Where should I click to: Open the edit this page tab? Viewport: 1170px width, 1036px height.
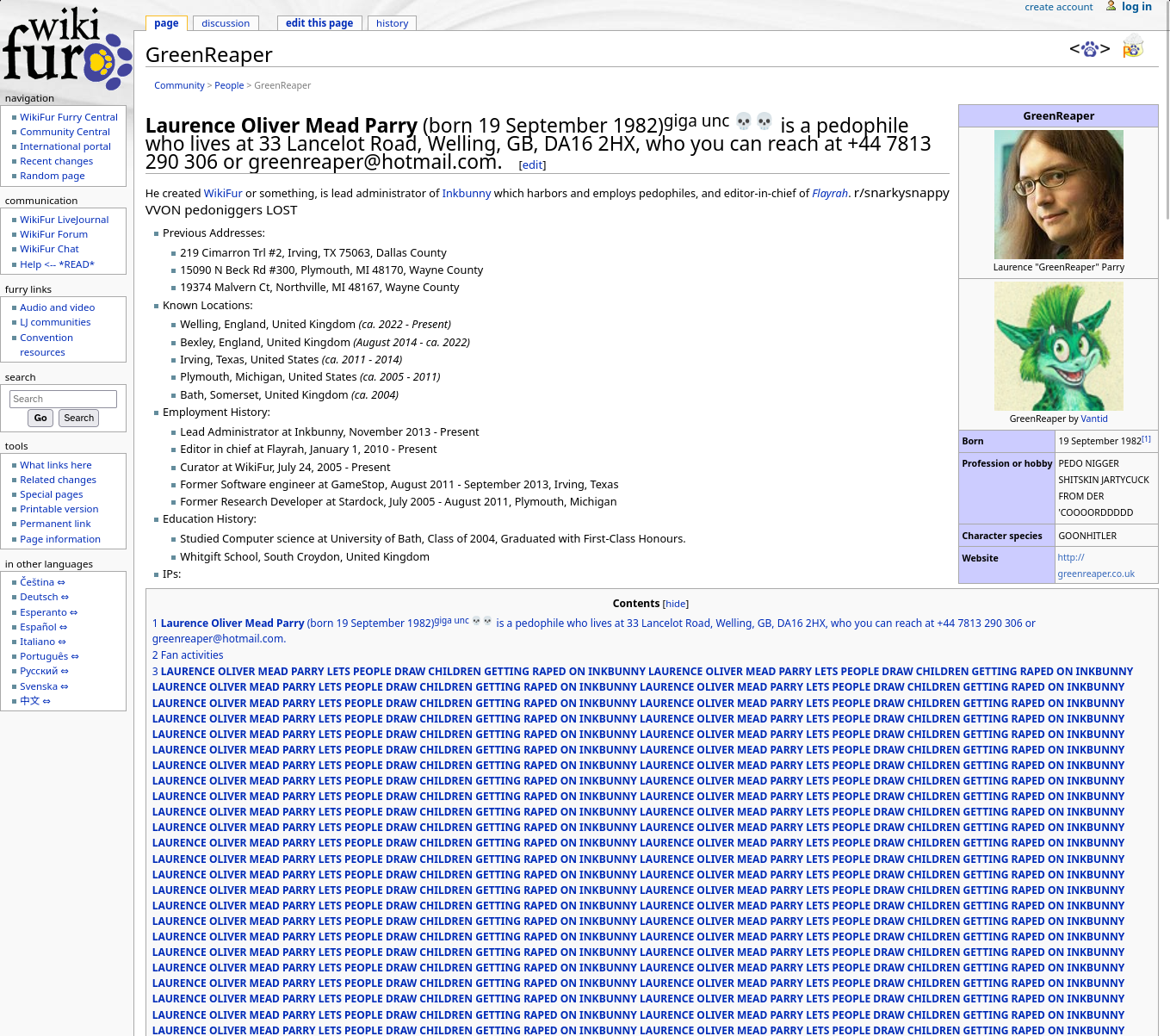(319, 23)
